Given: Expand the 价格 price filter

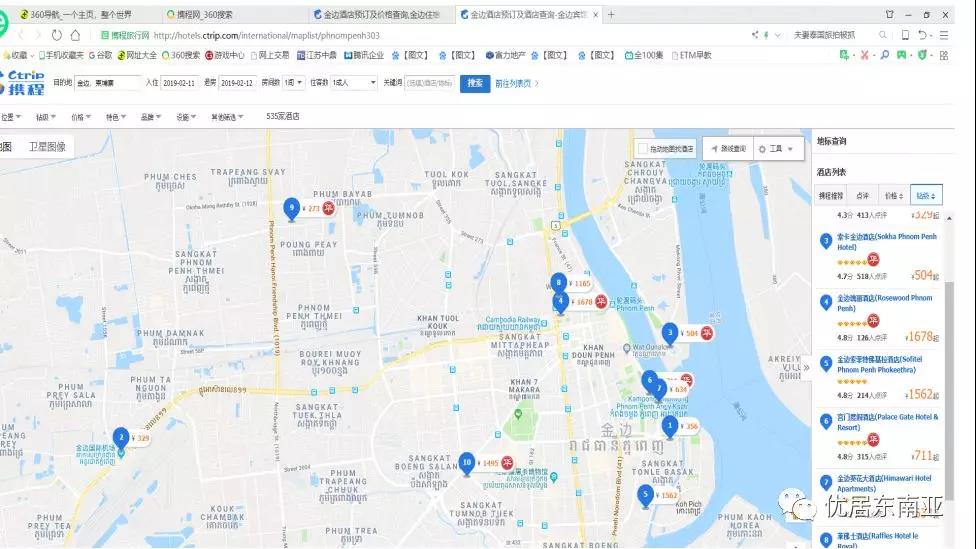Looking at the screenshot, I should [x=80, y=116].
